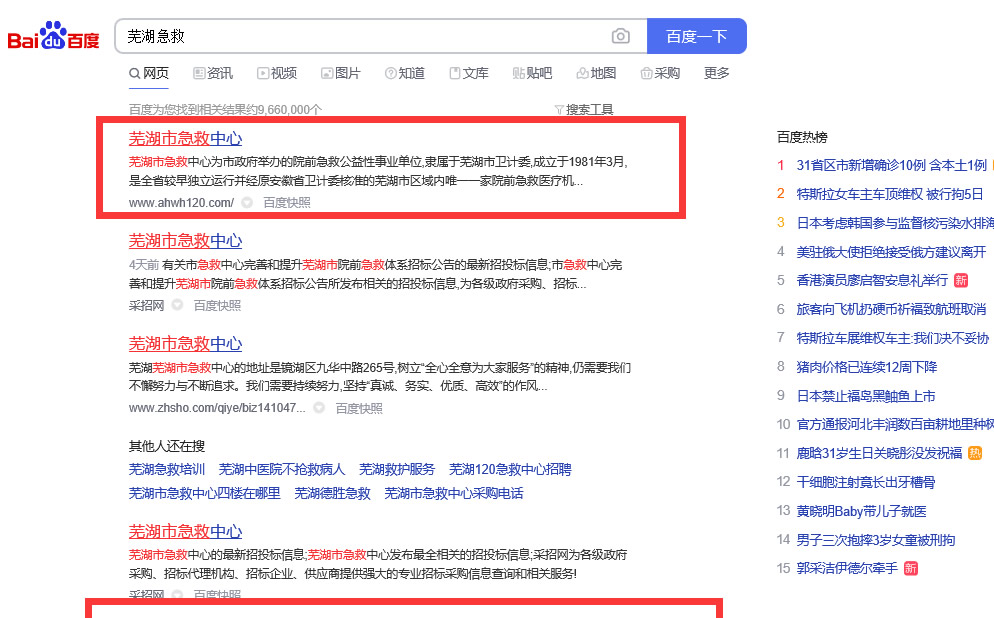Expand the arrow next to www.zhsho.com result

click(319, 408)
